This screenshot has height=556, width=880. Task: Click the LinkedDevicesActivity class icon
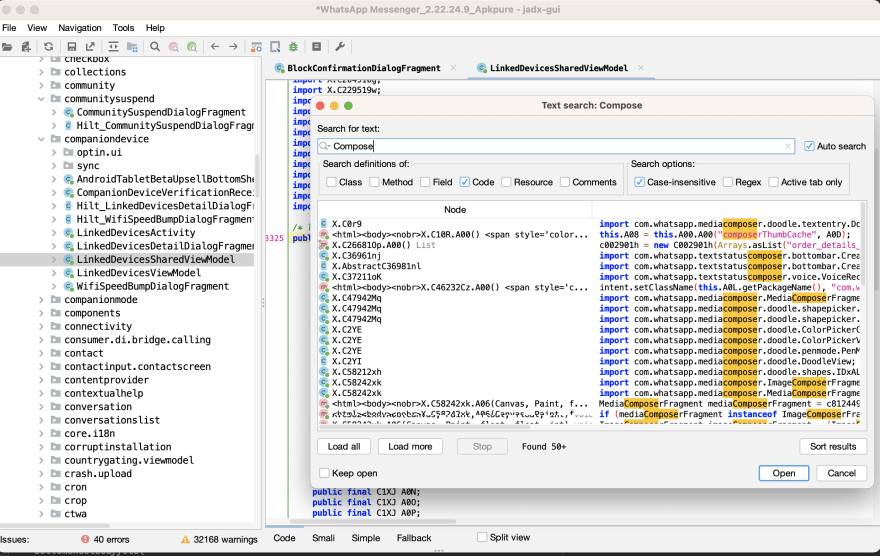pyautogui.click(x=68, y=233)
